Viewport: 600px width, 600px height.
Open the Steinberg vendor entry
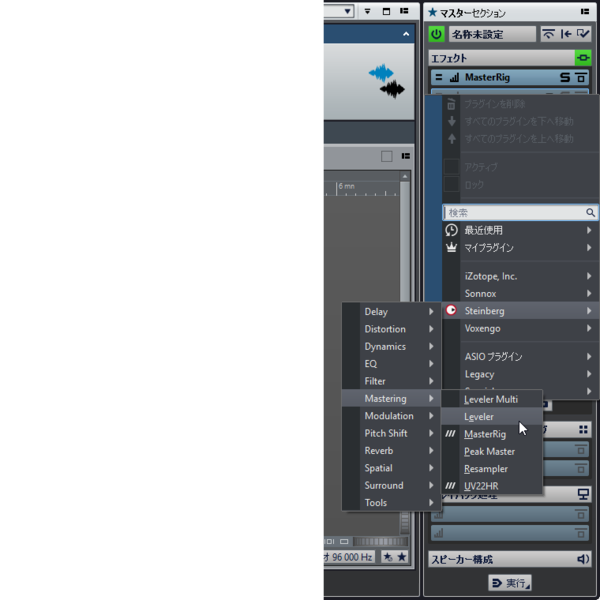[520, 310]
